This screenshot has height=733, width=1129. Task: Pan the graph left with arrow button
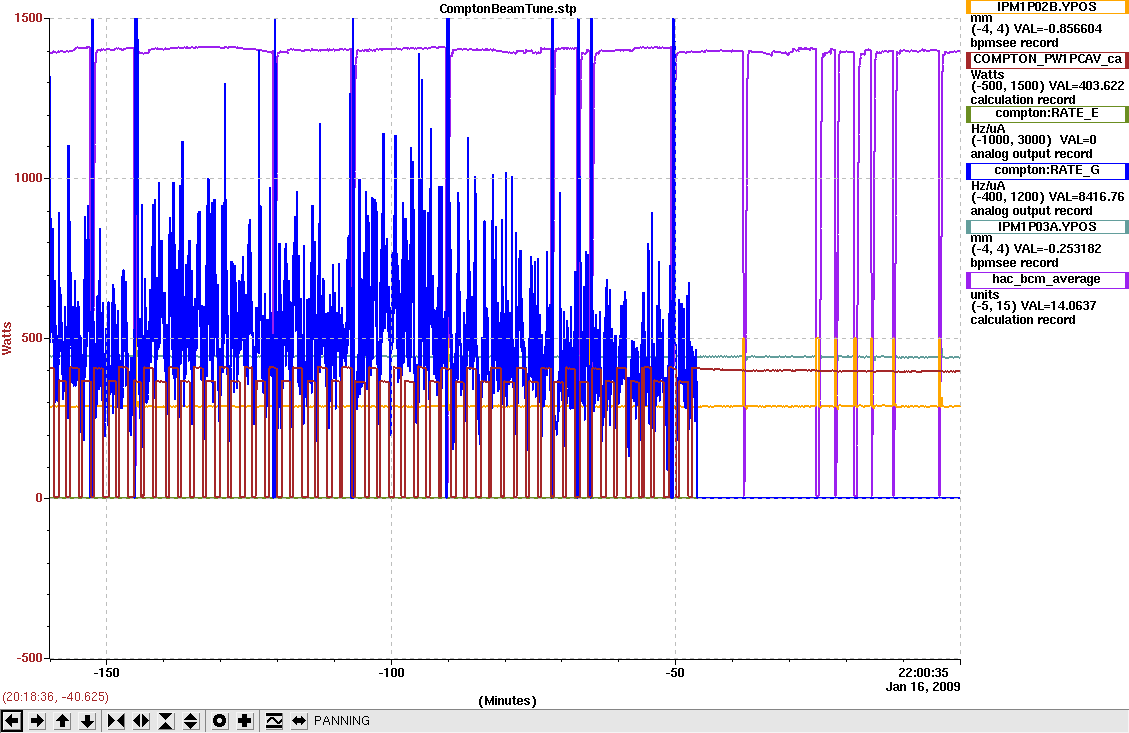[x=12, y=721]
